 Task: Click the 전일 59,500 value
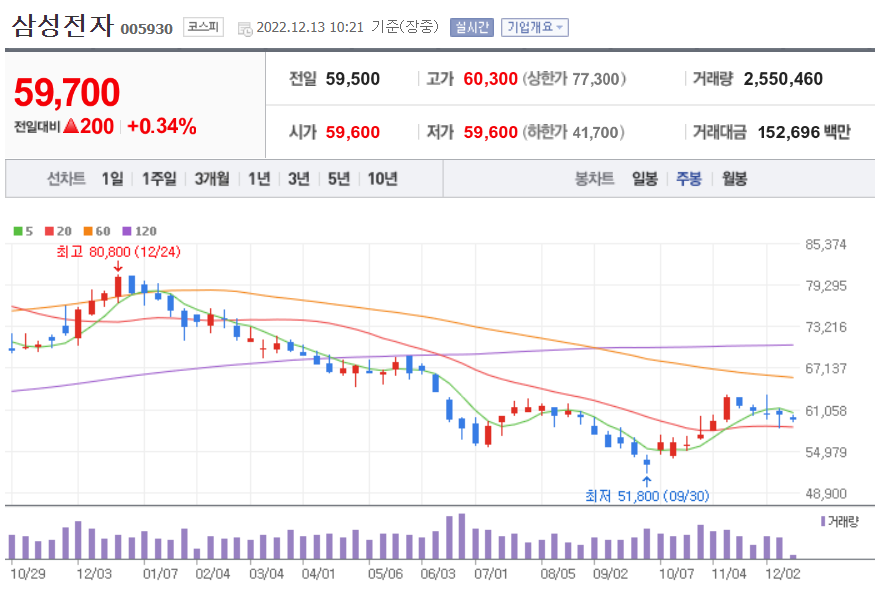352,79
